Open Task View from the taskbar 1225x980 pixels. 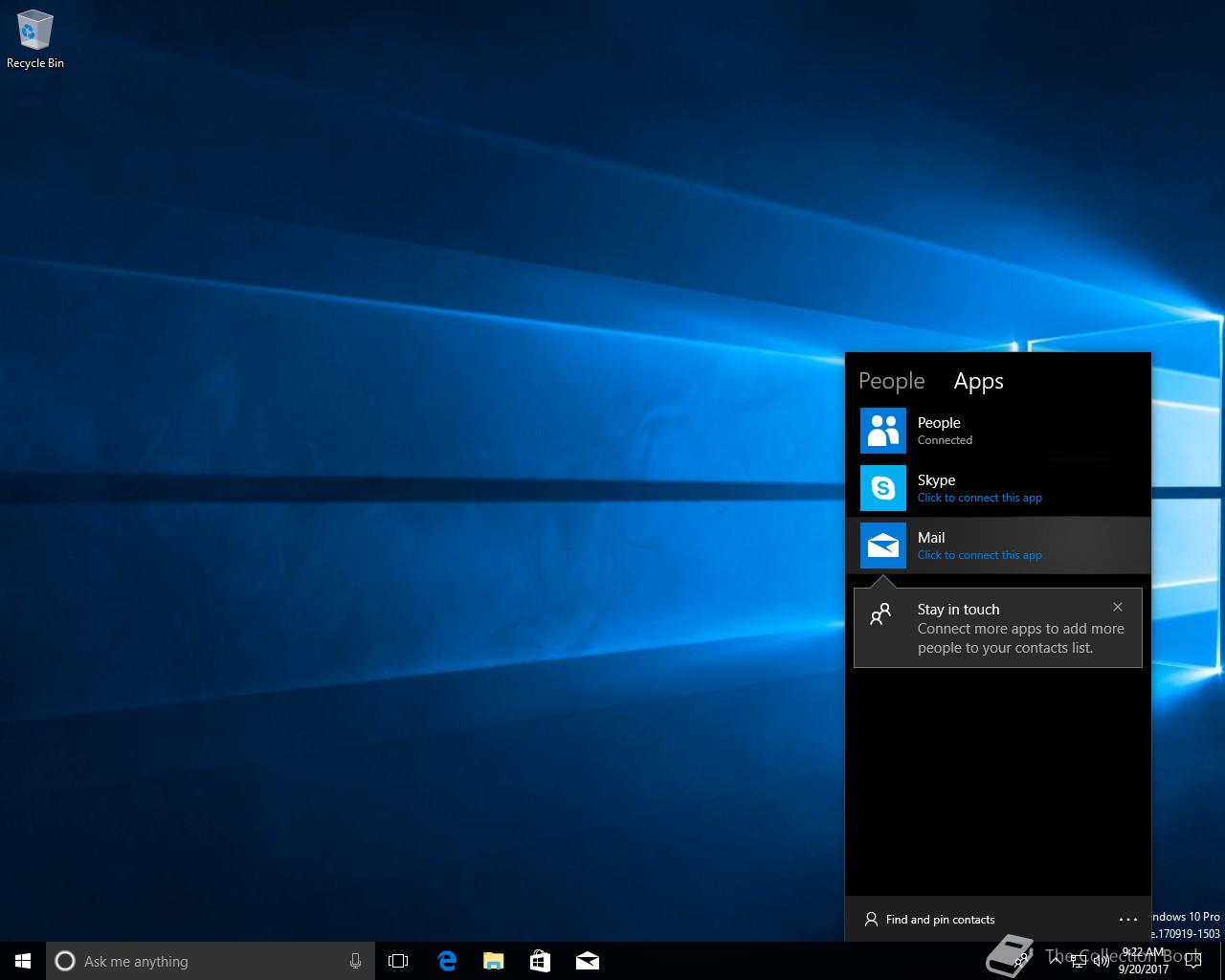point(398,961)
